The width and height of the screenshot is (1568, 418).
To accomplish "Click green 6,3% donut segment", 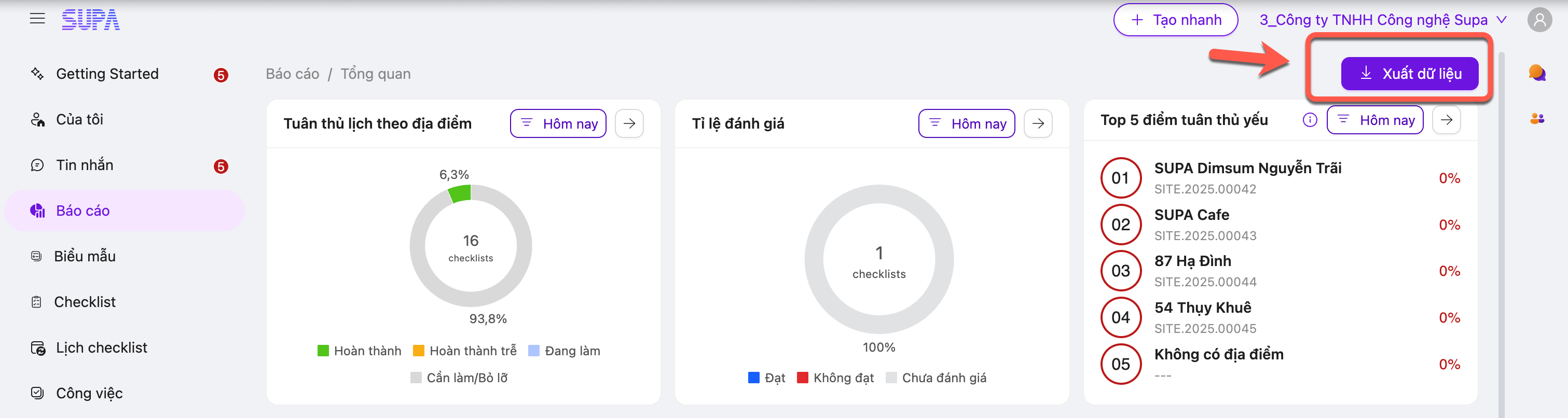I will click(x=460, y=193).
